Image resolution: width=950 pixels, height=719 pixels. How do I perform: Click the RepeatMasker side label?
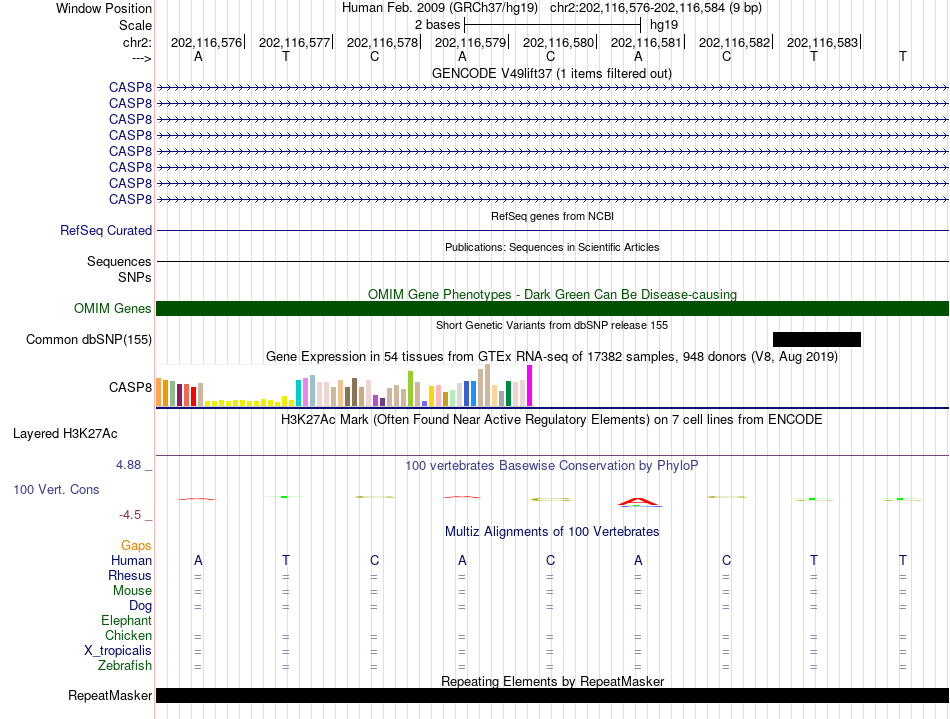[x=110, y=695]
